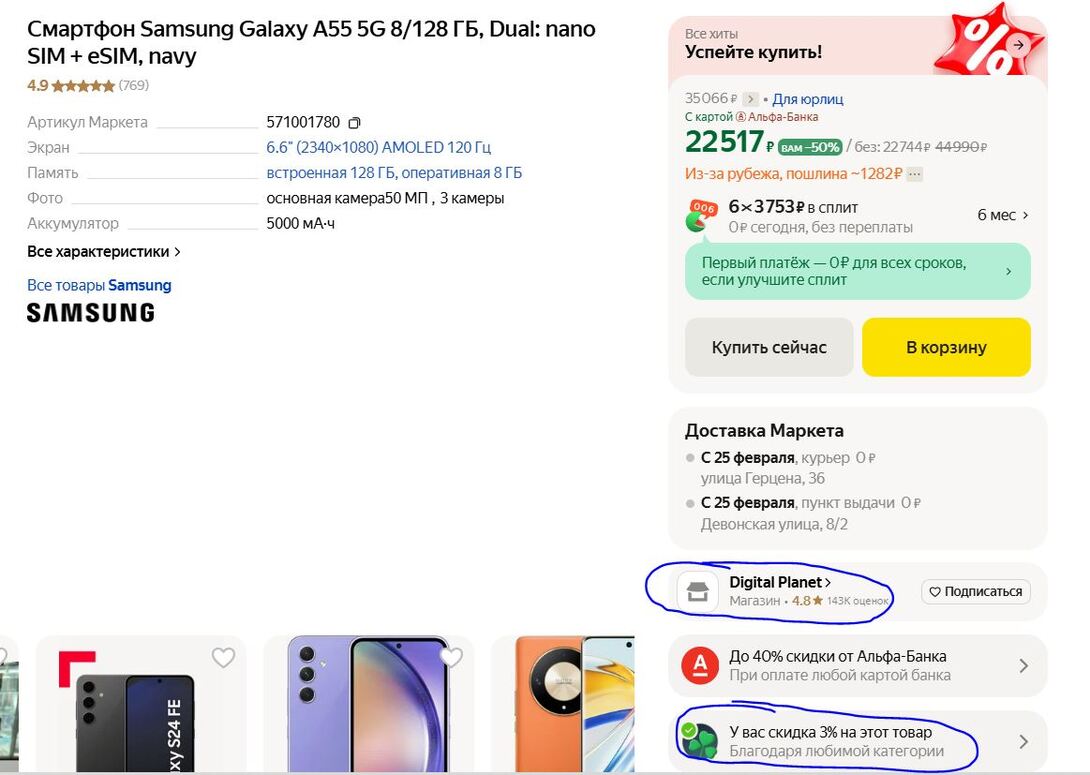Subscribe to Digital Planet store
1090x775 pixels.
point(975,591)
